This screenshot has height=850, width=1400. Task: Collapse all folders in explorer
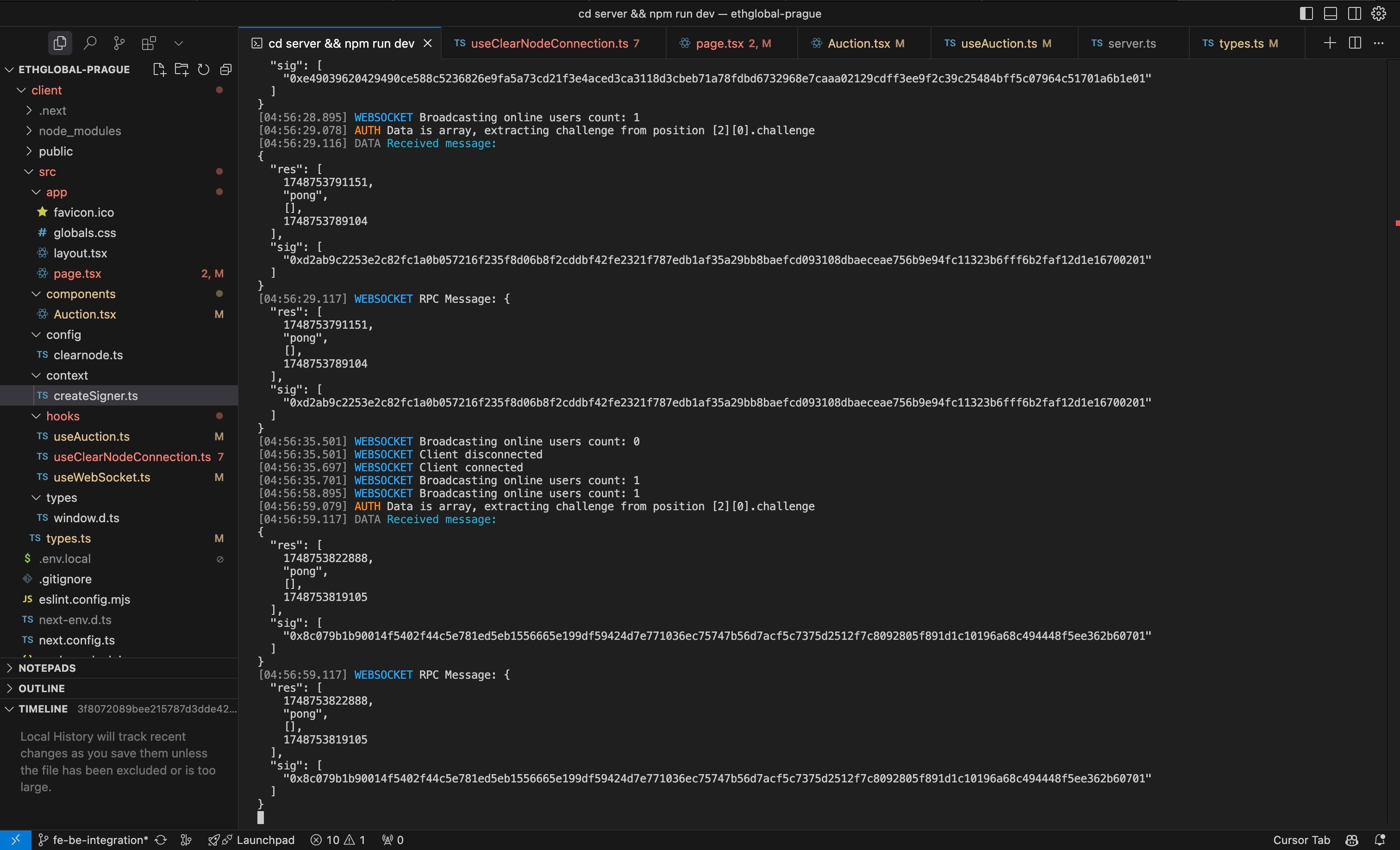coord(225,69)
